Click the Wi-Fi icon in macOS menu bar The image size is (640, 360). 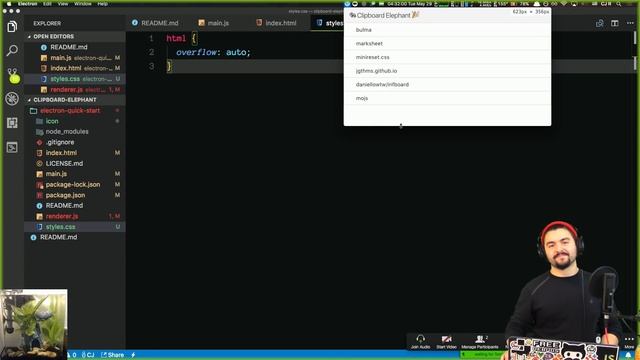click(x=564, y=4)
